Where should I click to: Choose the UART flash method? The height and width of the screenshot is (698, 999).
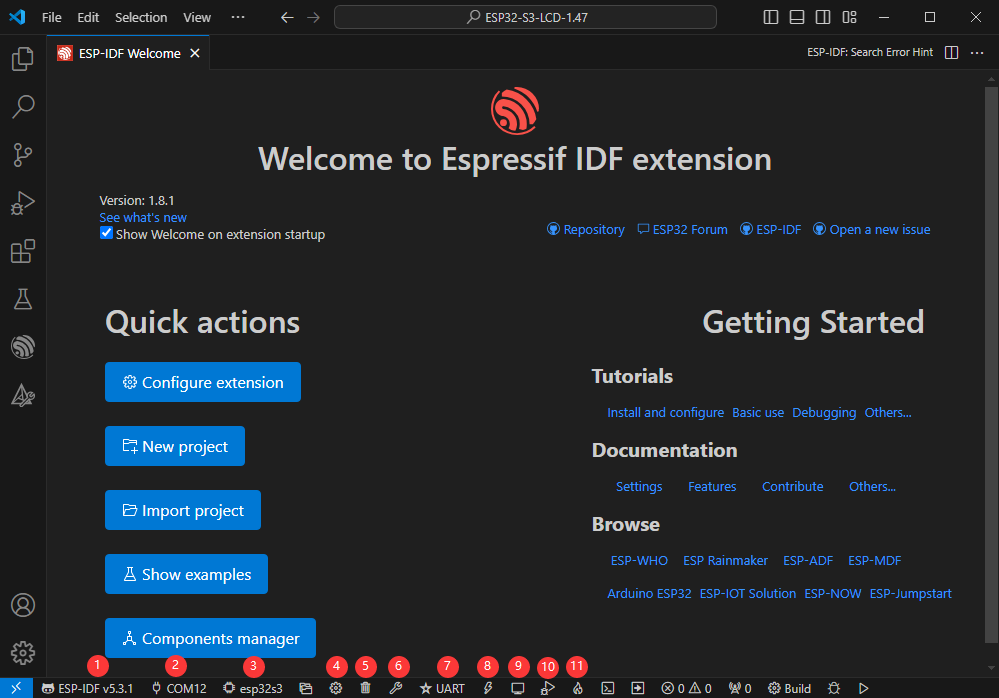pos(442,688)
